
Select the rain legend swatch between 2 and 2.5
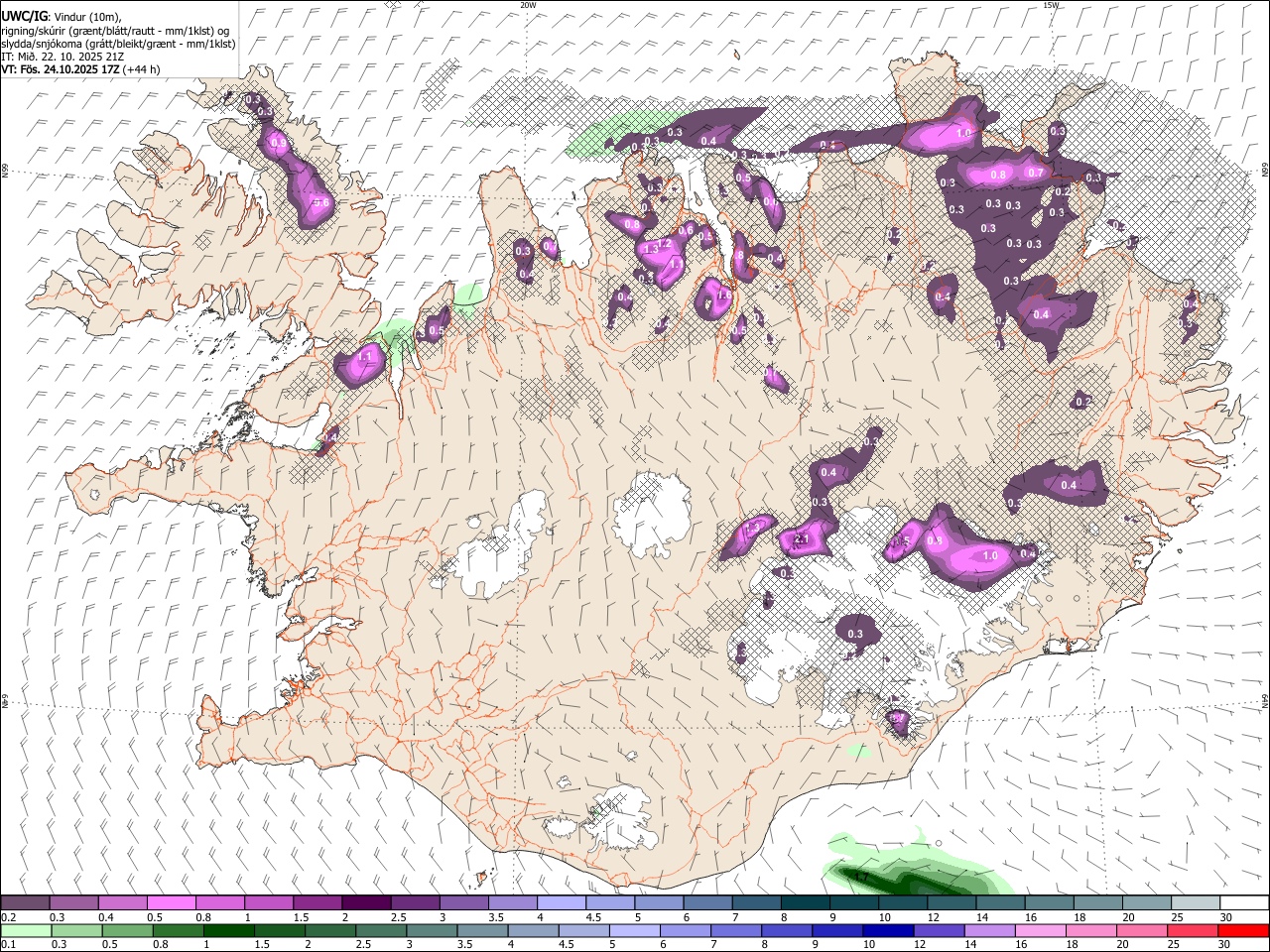pyautogui.click(x=330, y=931)
